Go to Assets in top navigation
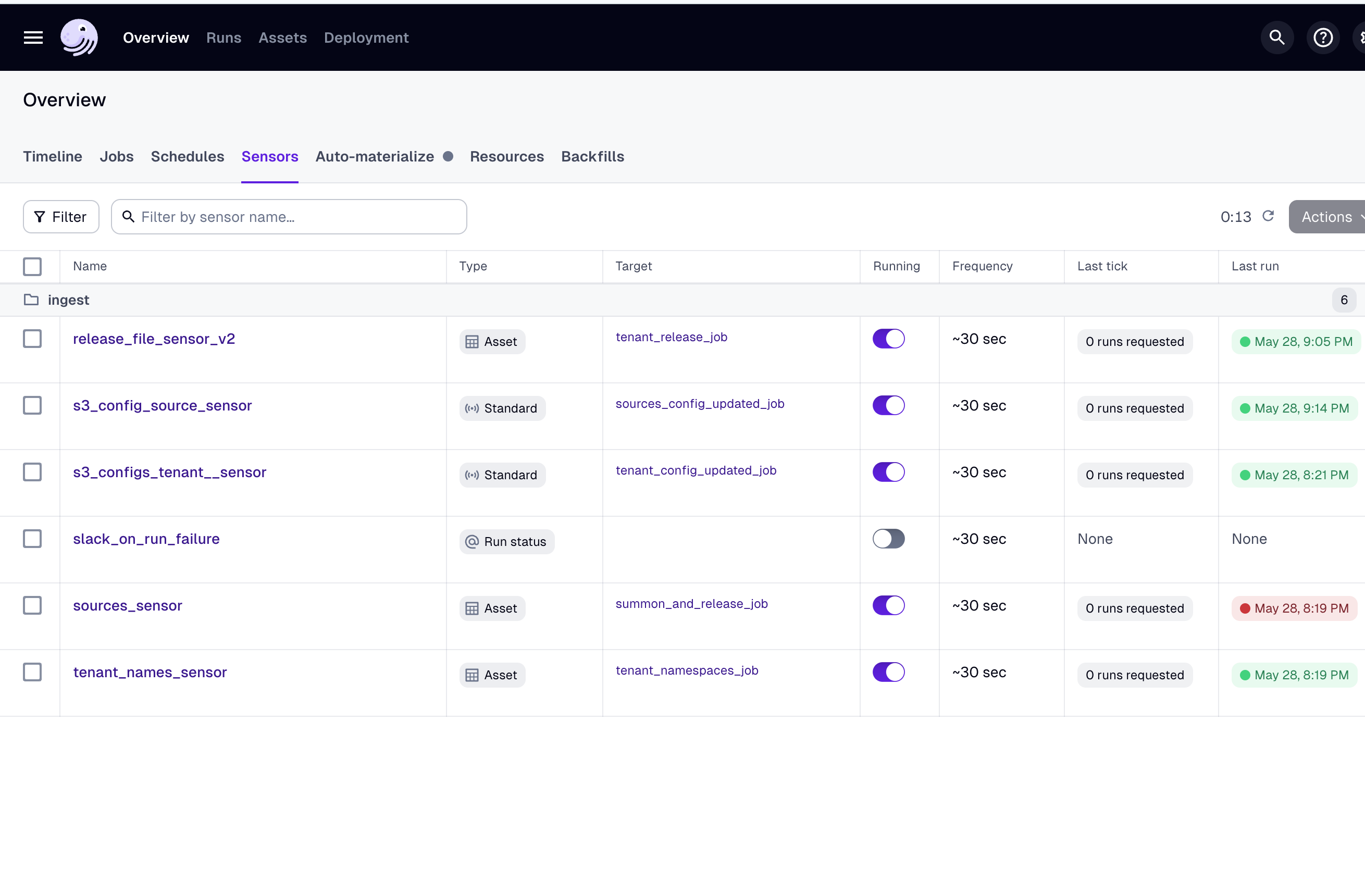The image size is (1365, 896). (283, 38)
